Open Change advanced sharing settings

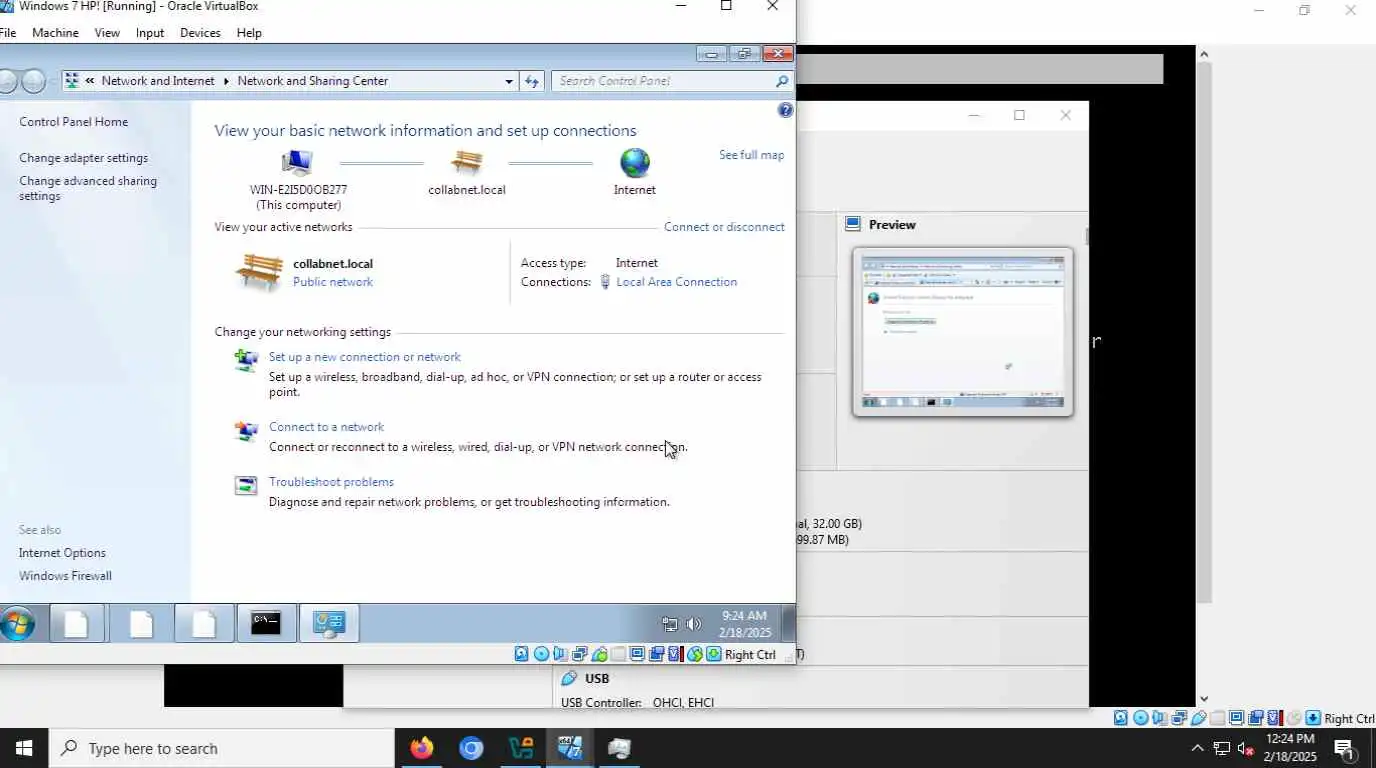pos(88,188)
